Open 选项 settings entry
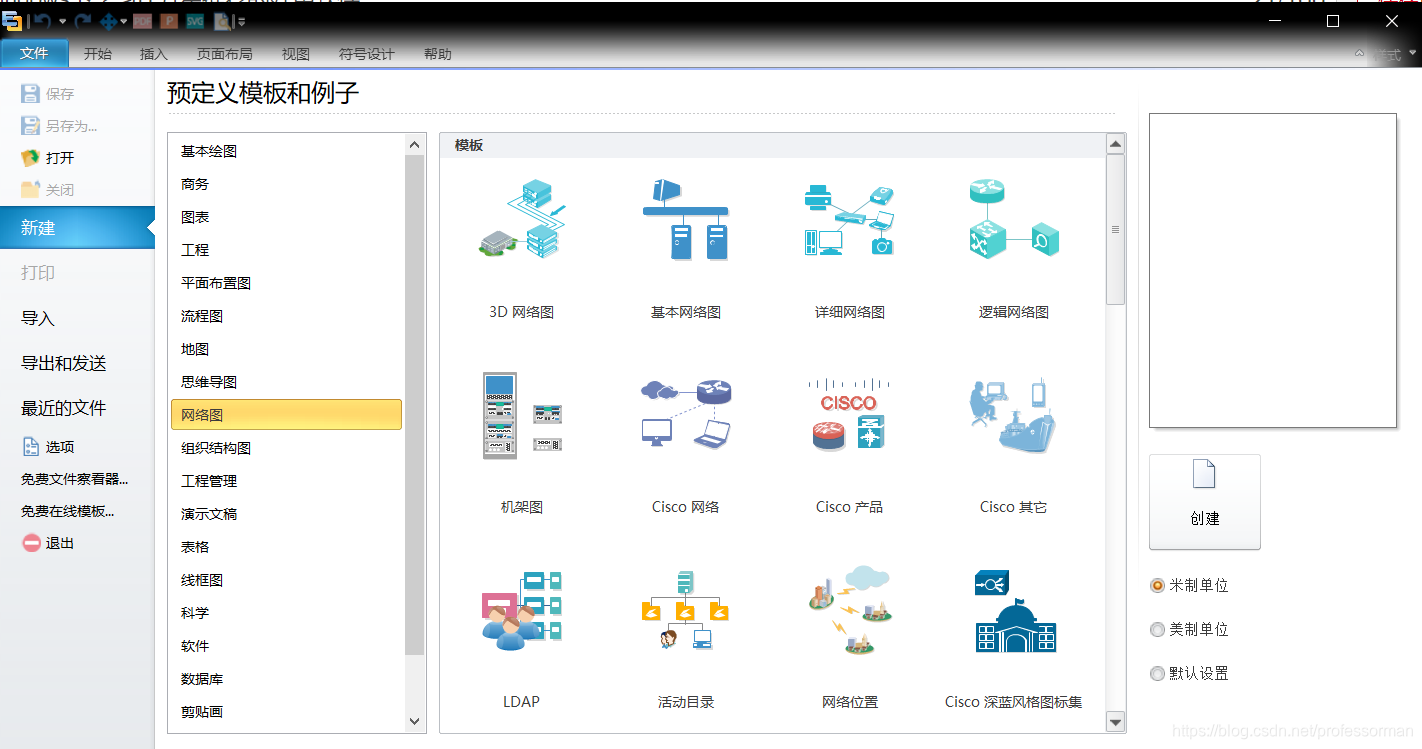 click(x=48, y=447)
